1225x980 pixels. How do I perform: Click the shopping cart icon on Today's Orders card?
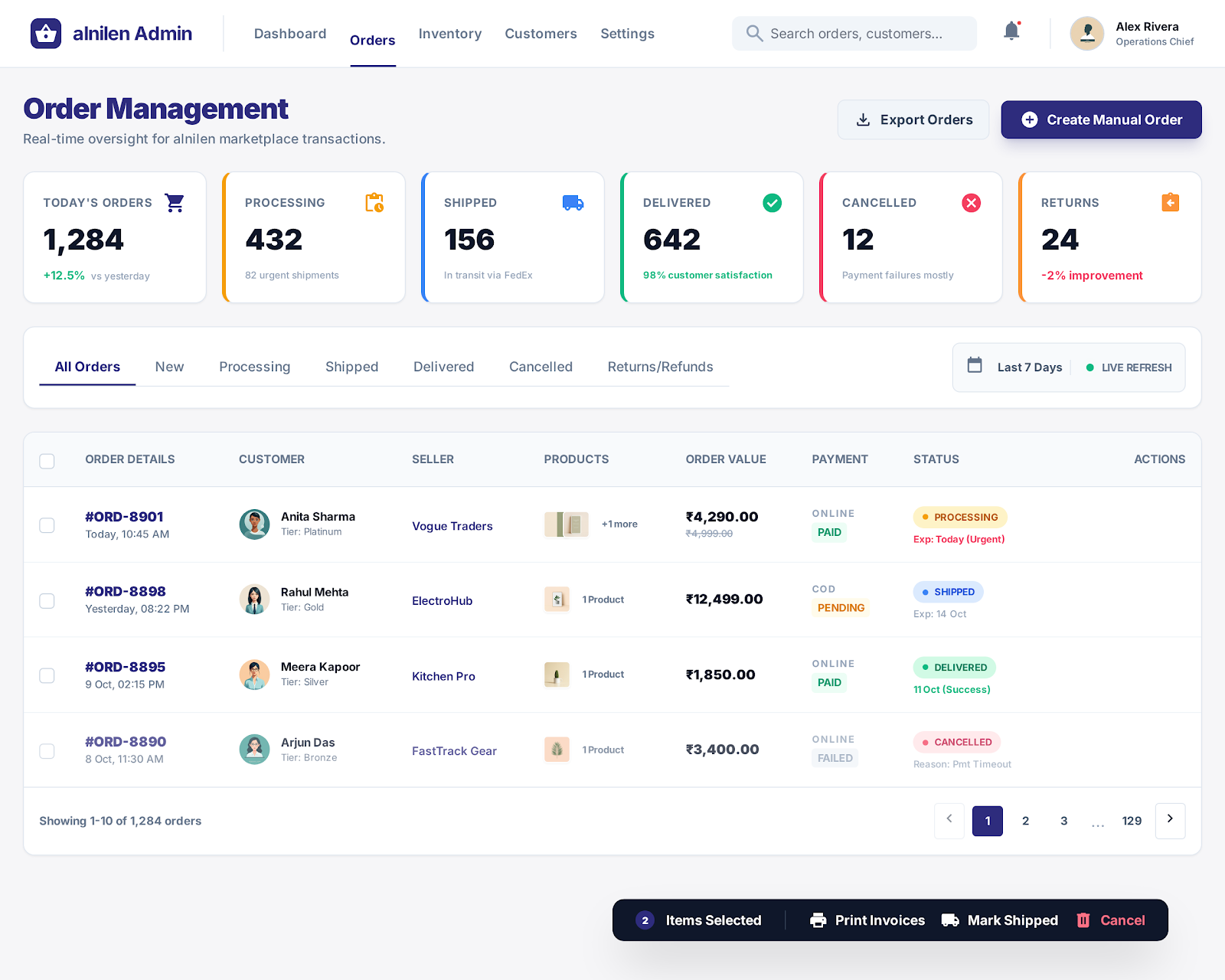click(x=174, y=202)
